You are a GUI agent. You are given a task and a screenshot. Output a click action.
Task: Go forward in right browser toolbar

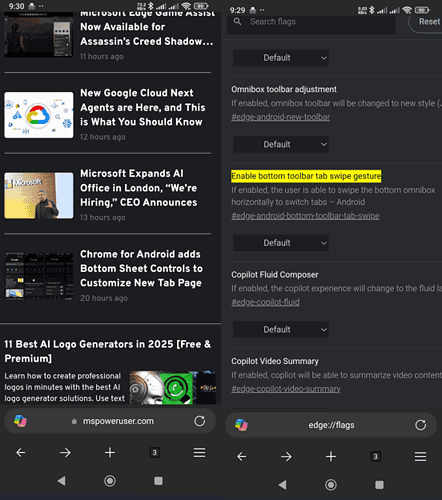pos(286,456)
